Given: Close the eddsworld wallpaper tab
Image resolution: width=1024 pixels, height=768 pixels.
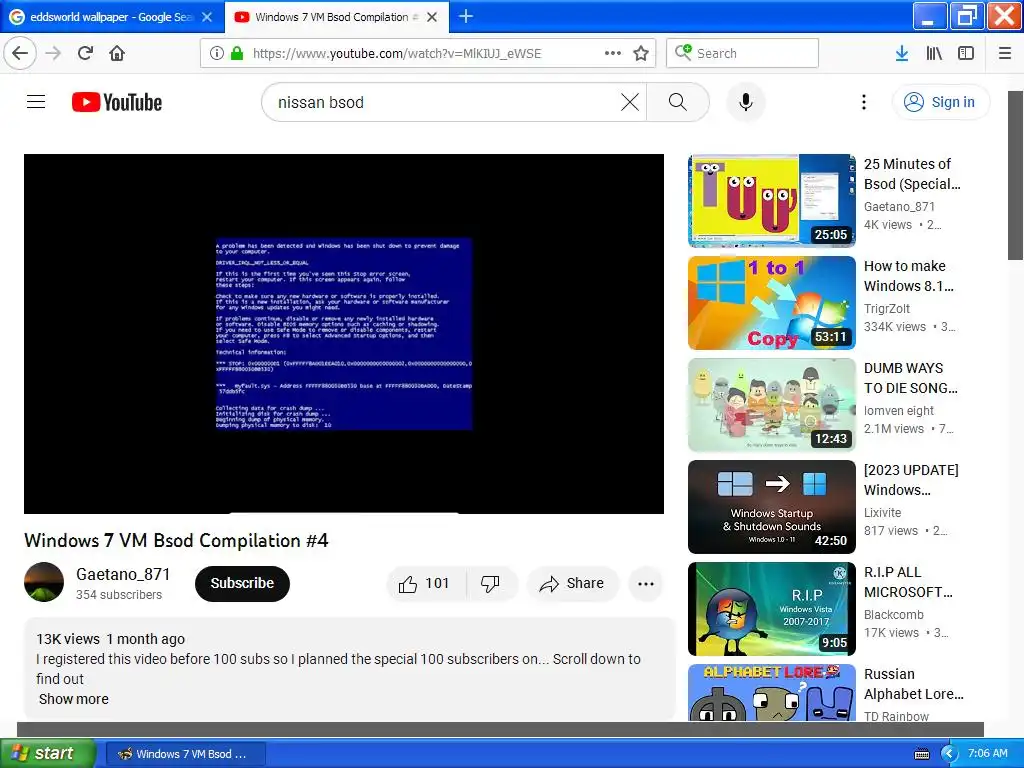Looking at the screenshot, I should (x=207, y=17).
